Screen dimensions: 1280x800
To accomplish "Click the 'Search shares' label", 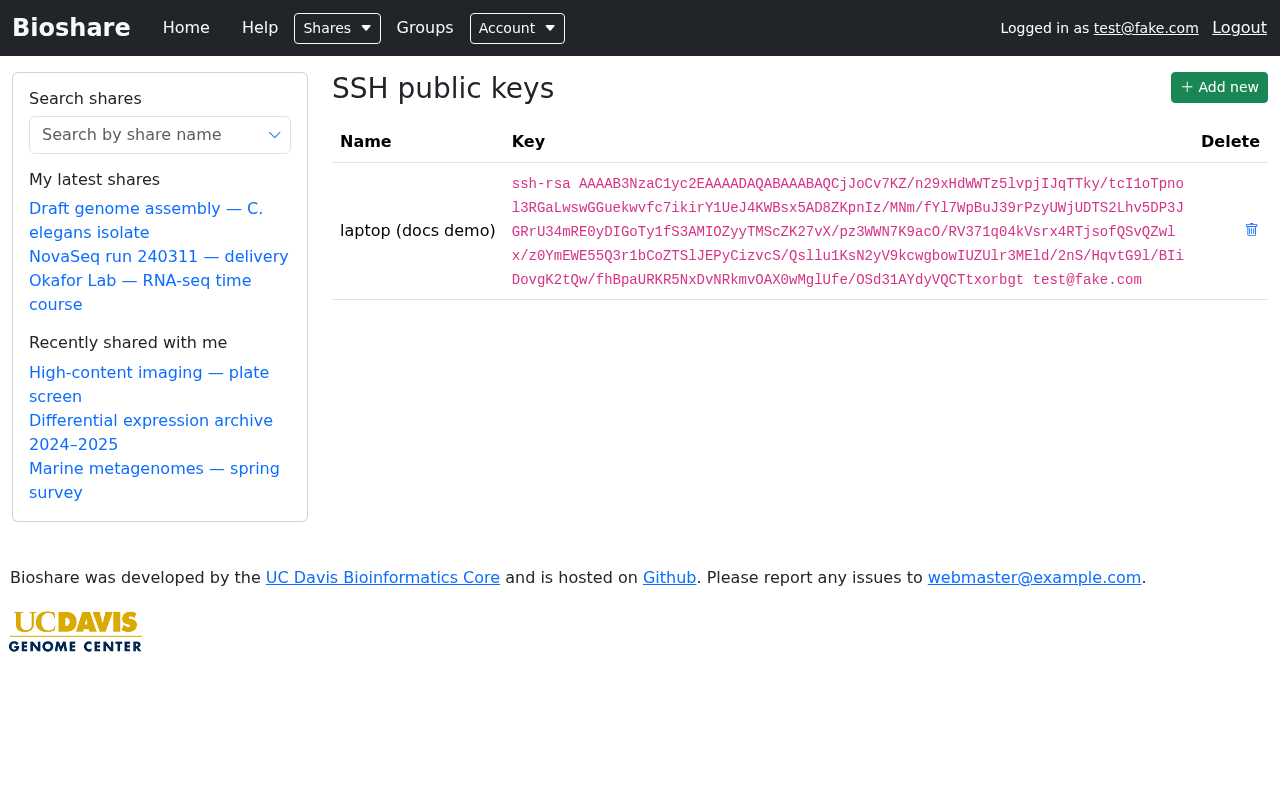I will point(85,99).
